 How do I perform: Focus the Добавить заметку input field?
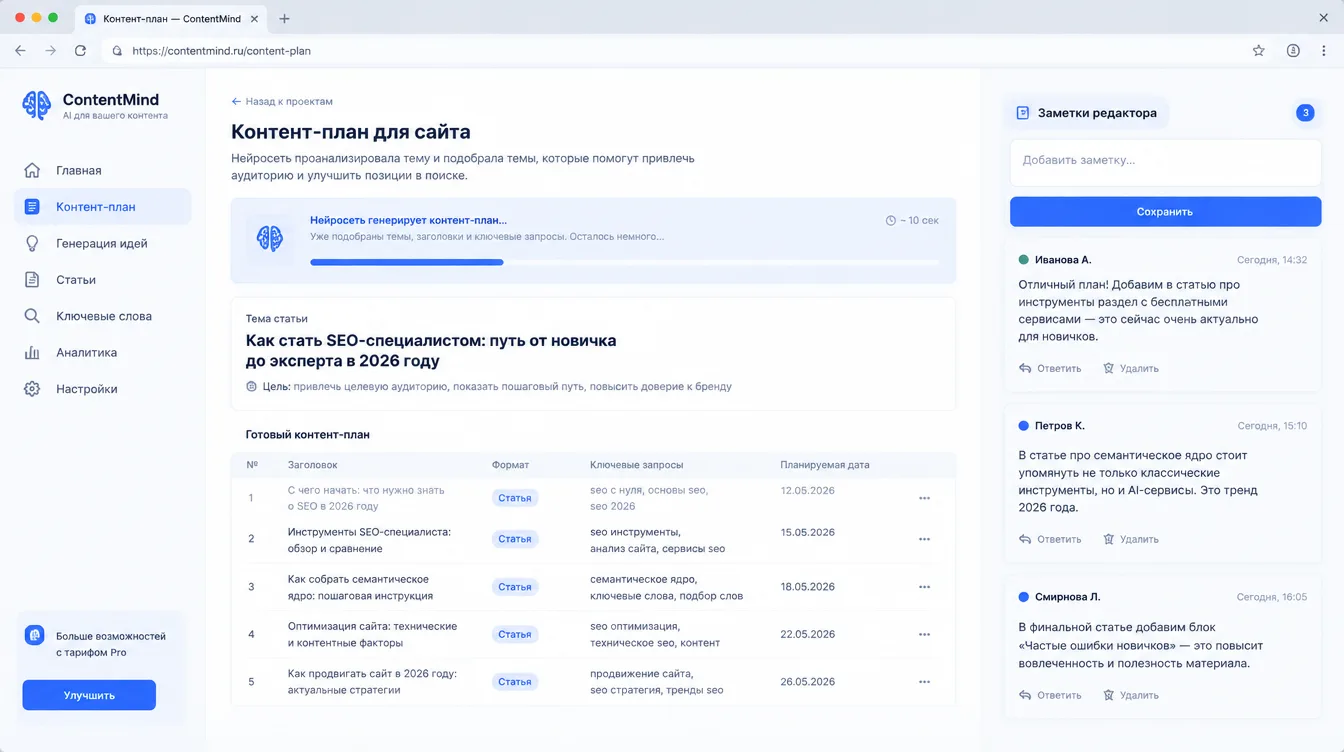click(x=1165, y=162)
